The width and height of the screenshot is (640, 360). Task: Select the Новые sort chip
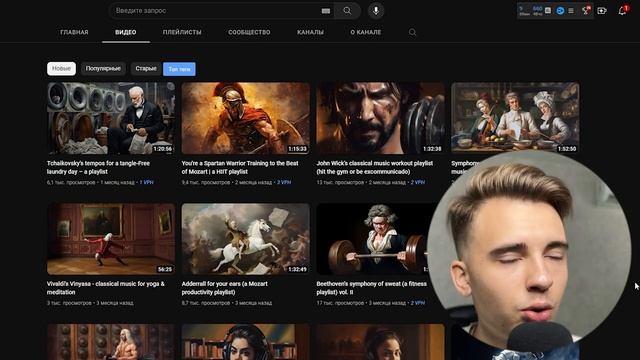pos(61,69)
